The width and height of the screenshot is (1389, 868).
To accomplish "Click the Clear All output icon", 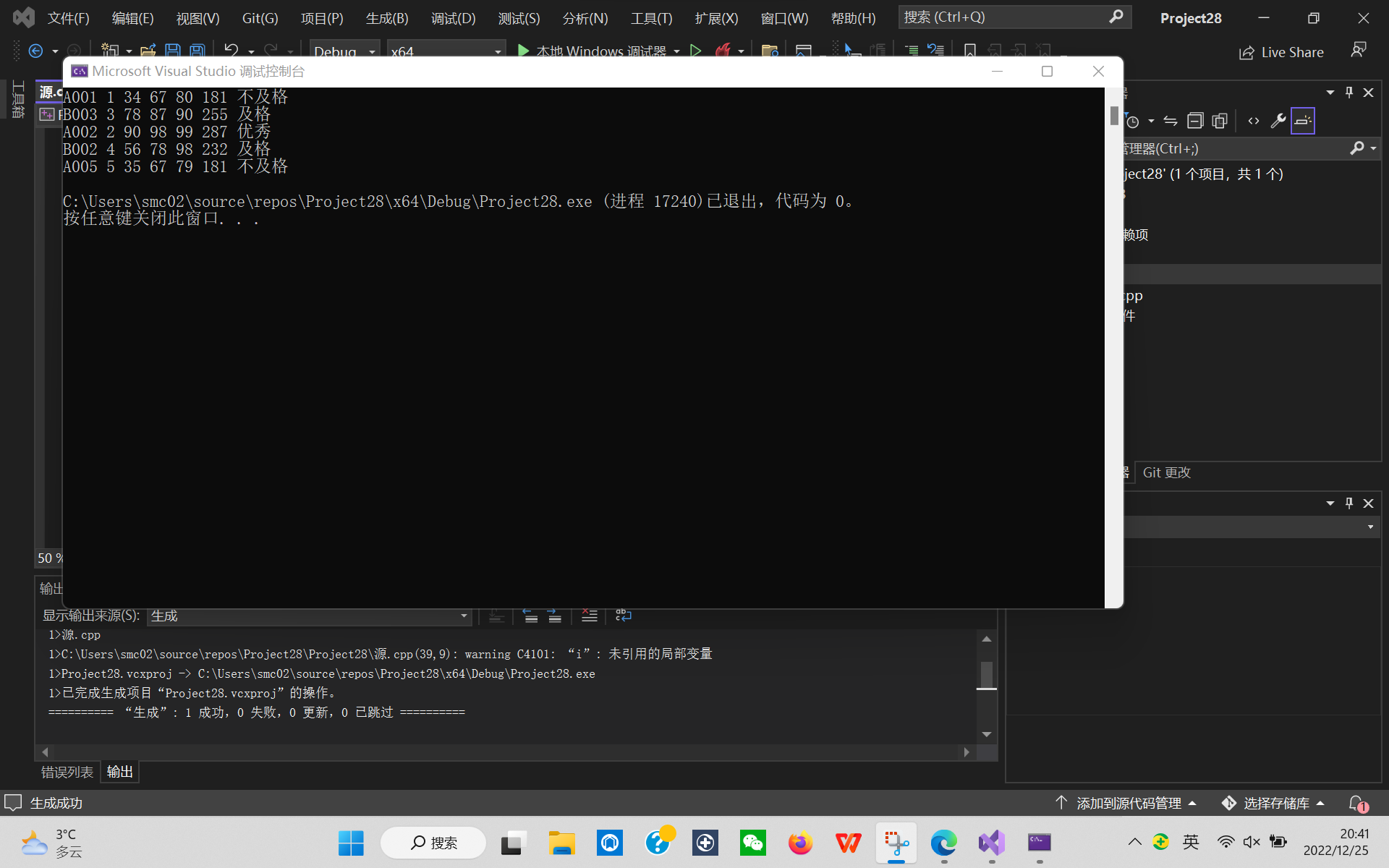I will tap(589, 616).
